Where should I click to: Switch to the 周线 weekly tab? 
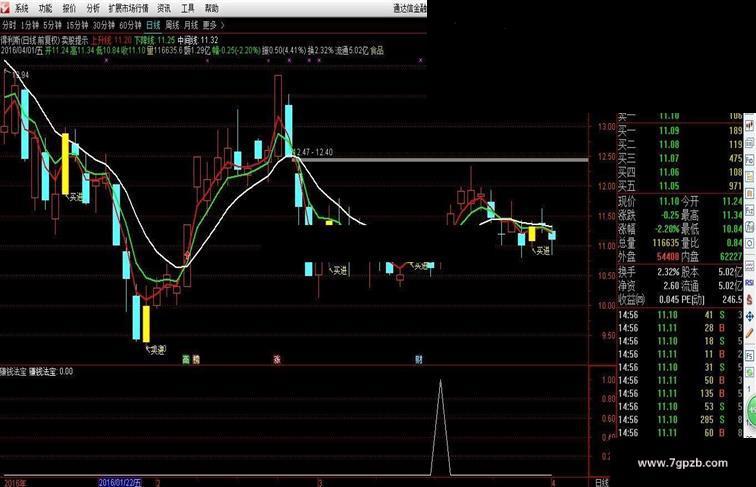[x=172, y=25]
